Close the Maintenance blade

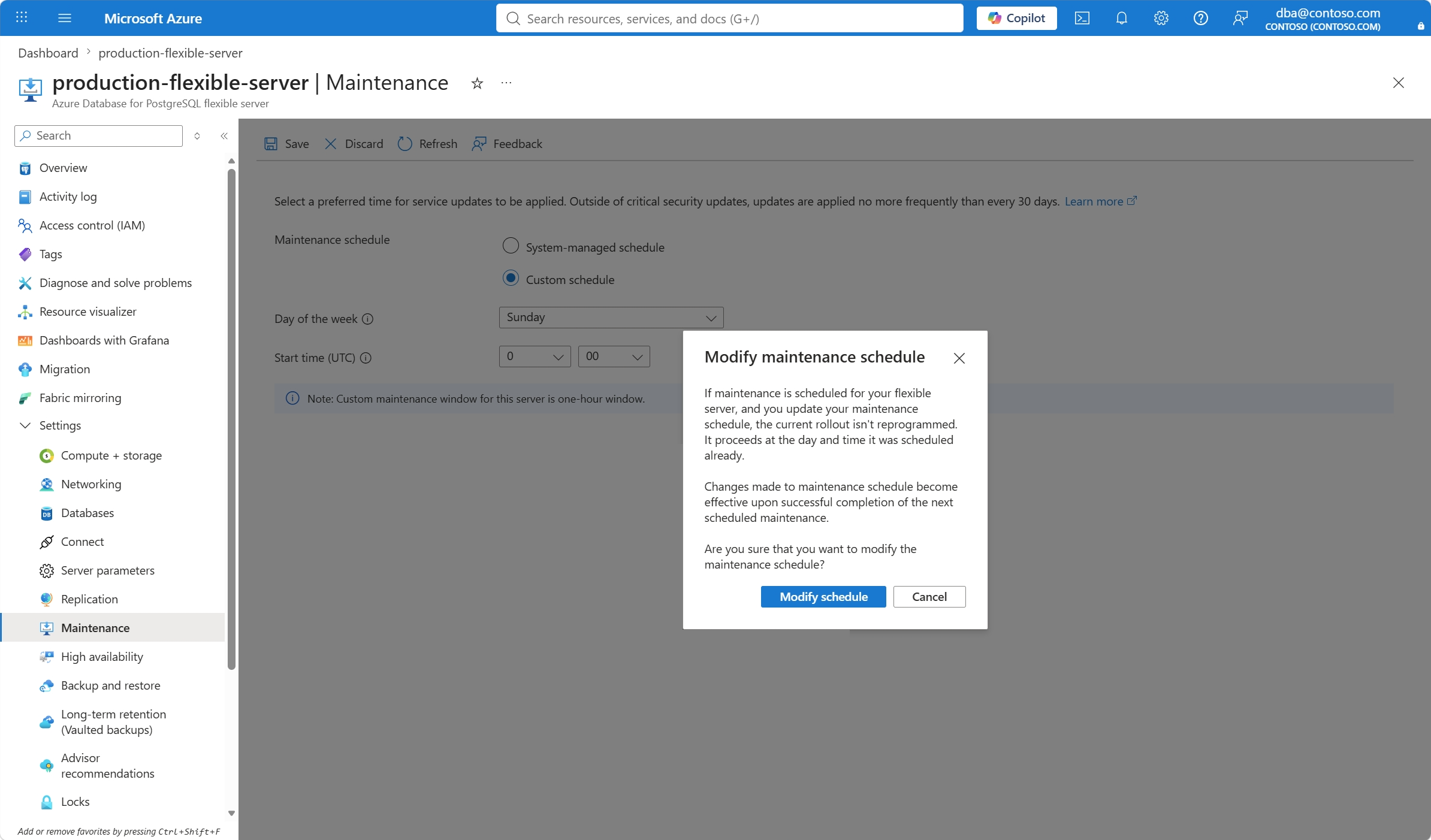[1399, 83]
